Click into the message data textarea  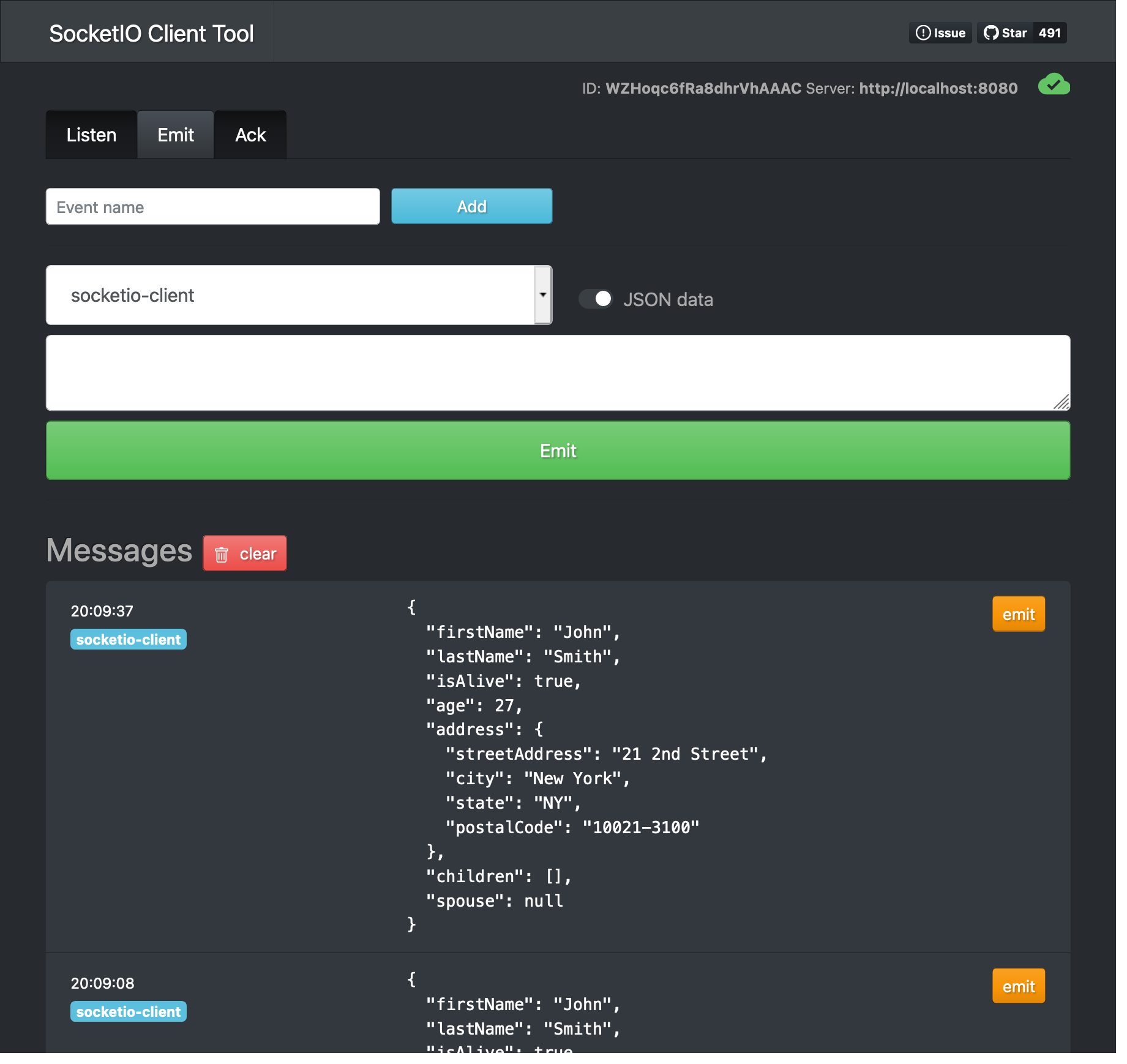coord(558,372)
